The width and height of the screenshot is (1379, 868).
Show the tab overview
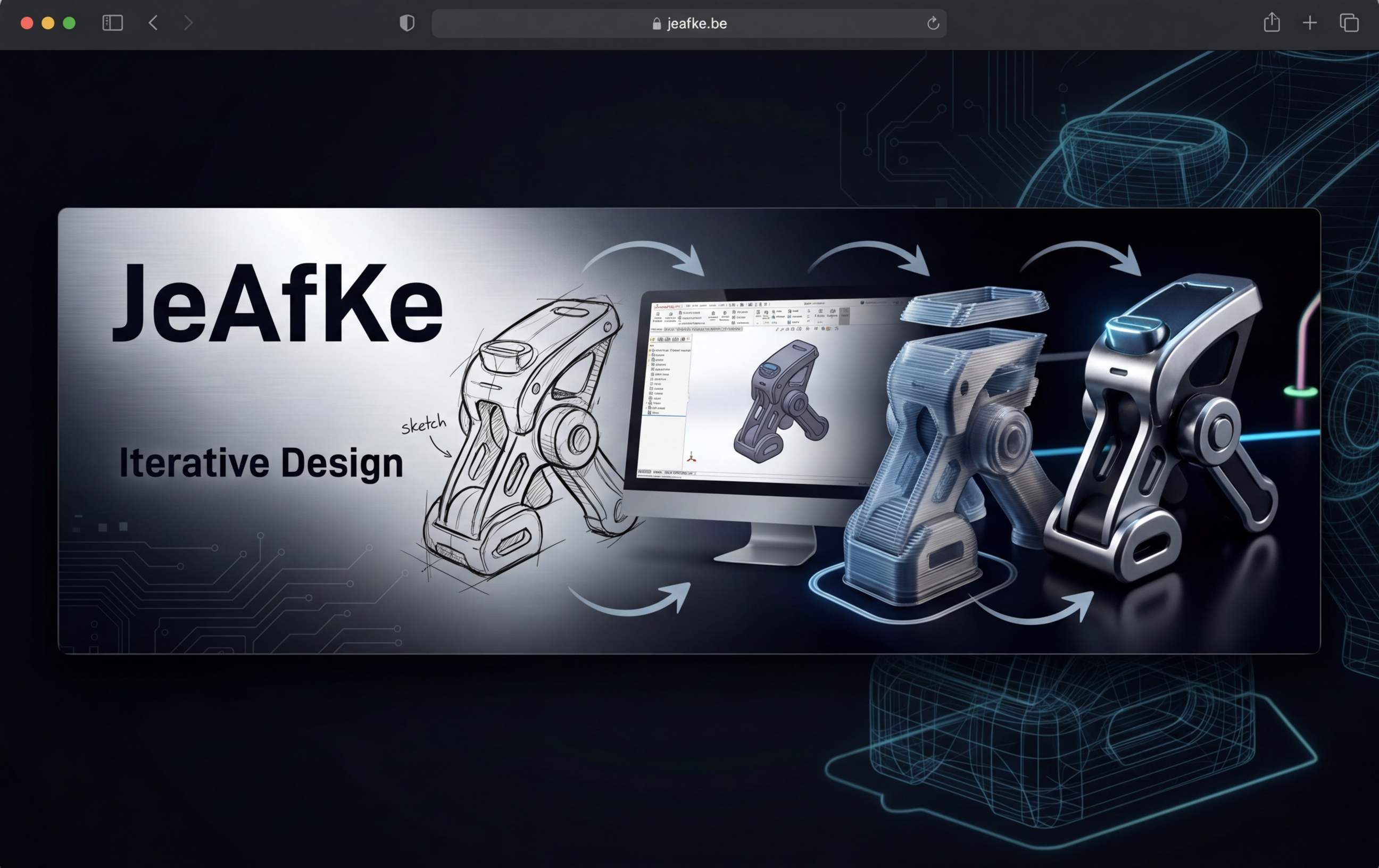tap(1349, 23)
